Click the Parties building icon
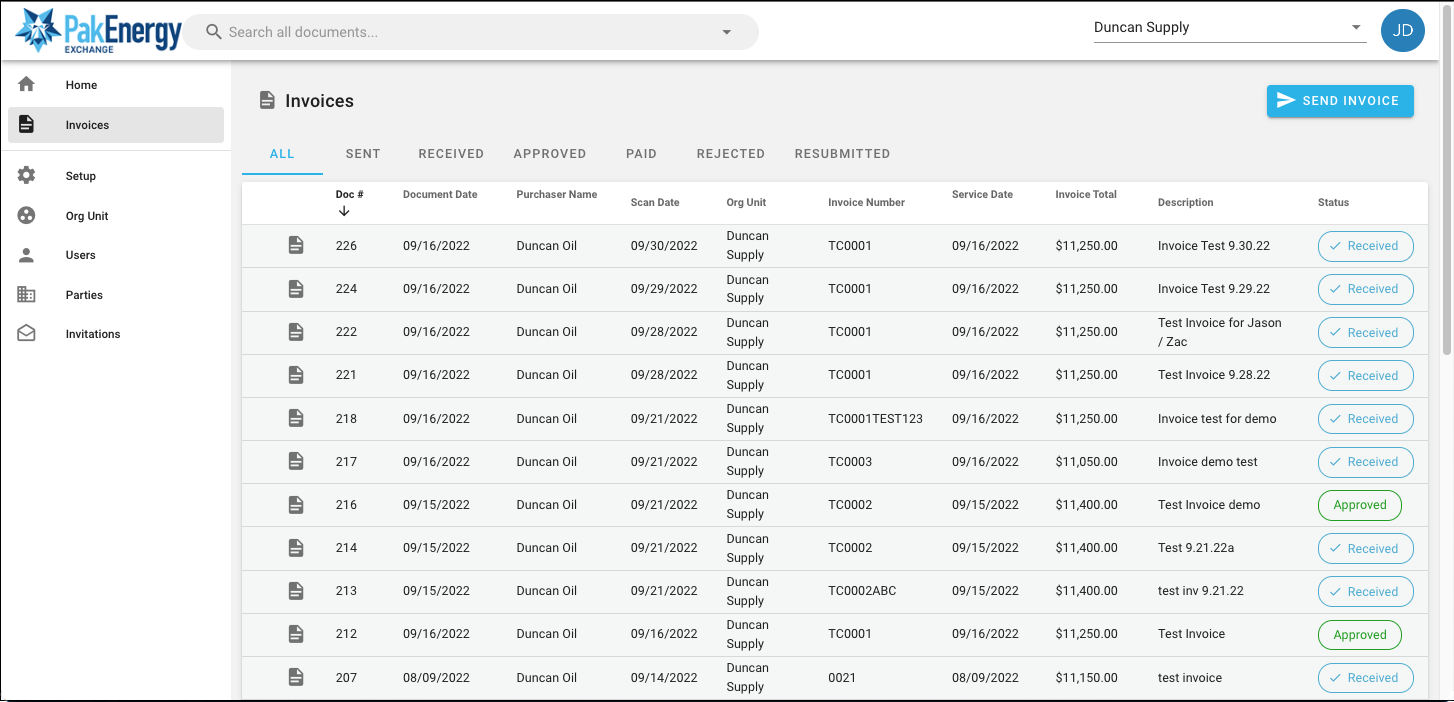This screenshot has width=1454, height=702. coord(27,295)
